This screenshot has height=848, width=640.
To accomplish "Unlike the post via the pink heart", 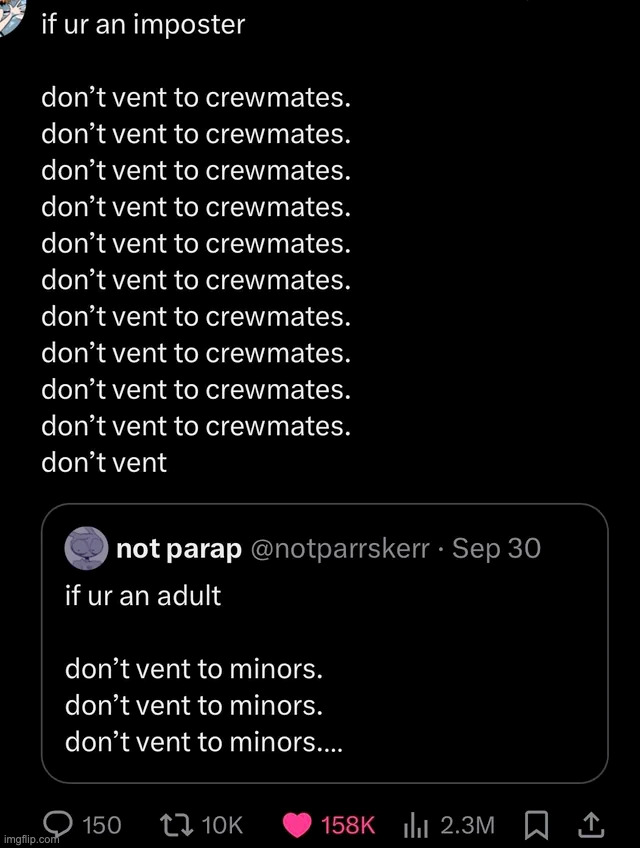I will tap(297, 824).
